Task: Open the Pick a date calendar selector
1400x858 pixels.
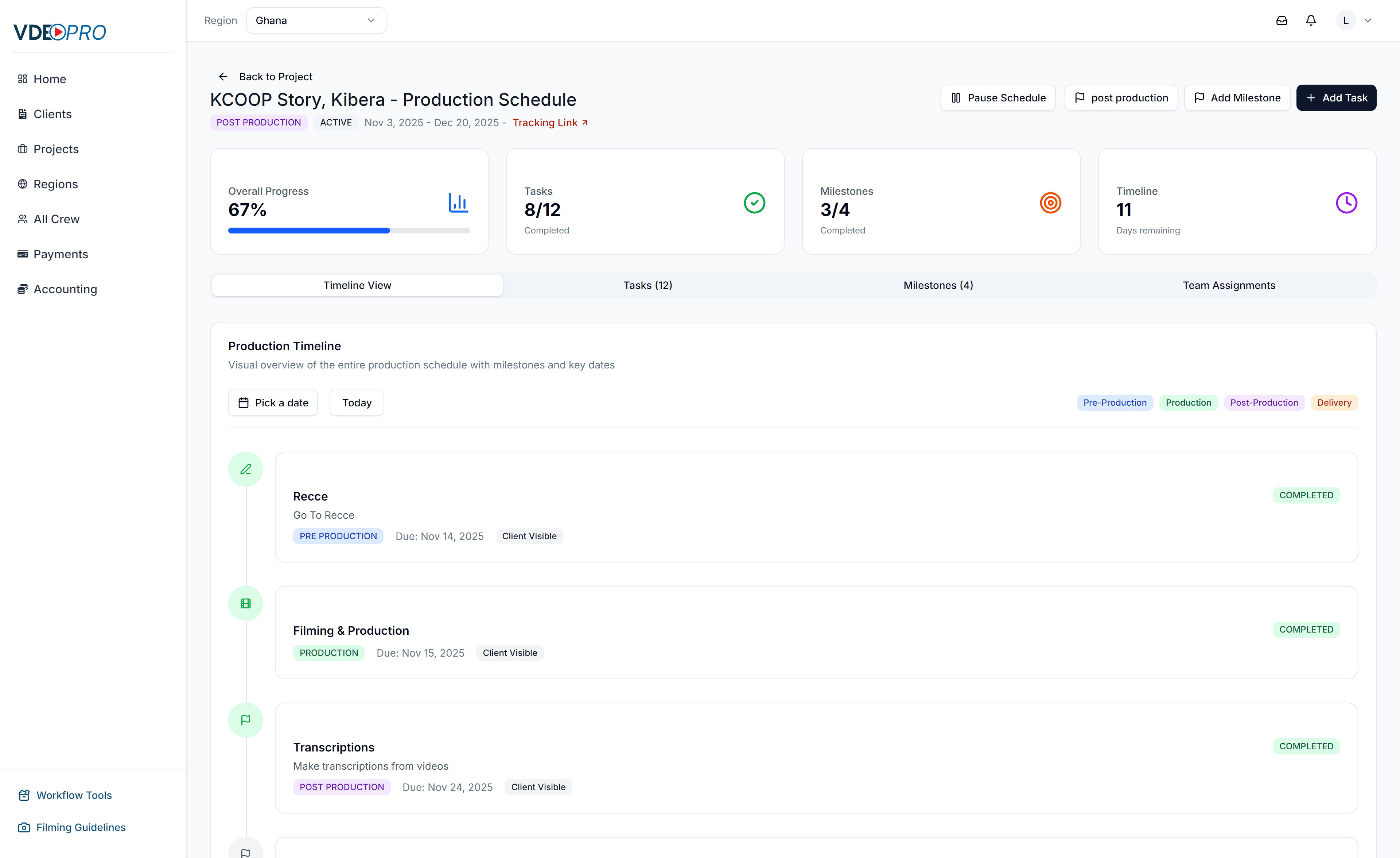Action: (273, 403)
